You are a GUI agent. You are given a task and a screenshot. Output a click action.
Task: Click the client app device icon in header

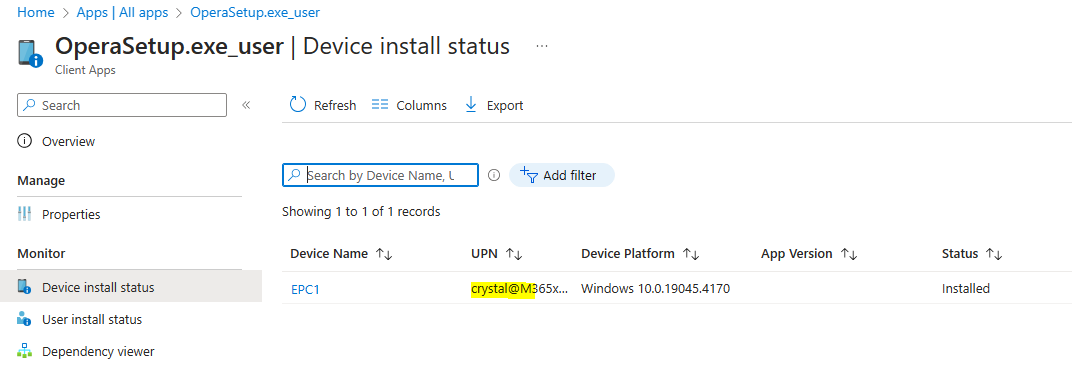click(x=30, y=54)
